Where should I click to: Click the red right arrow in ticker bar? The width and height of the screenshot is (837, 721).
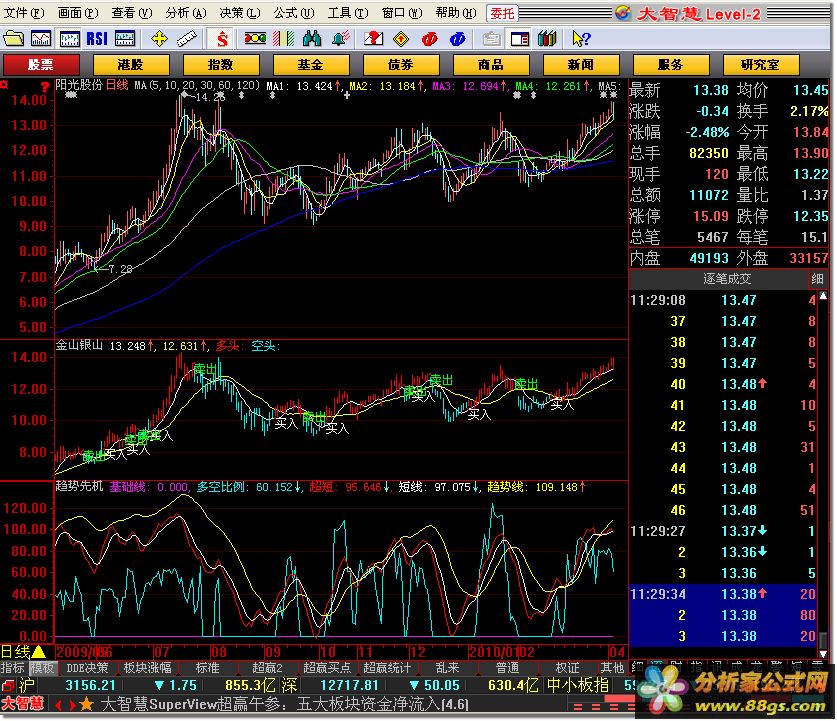tap(72, 706)
